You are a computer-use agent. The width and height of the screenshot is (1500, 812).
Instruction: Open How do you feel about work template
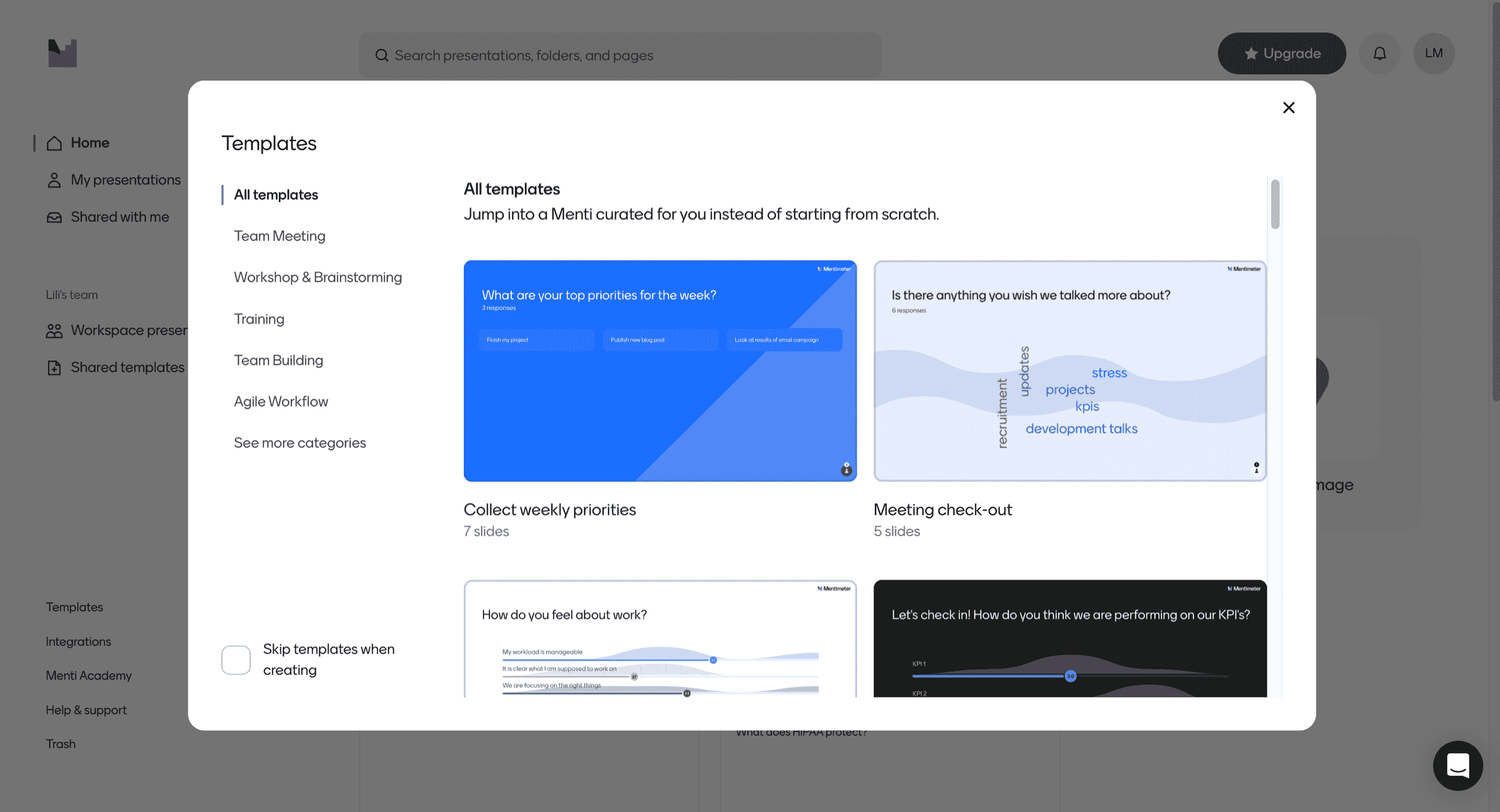660,639
